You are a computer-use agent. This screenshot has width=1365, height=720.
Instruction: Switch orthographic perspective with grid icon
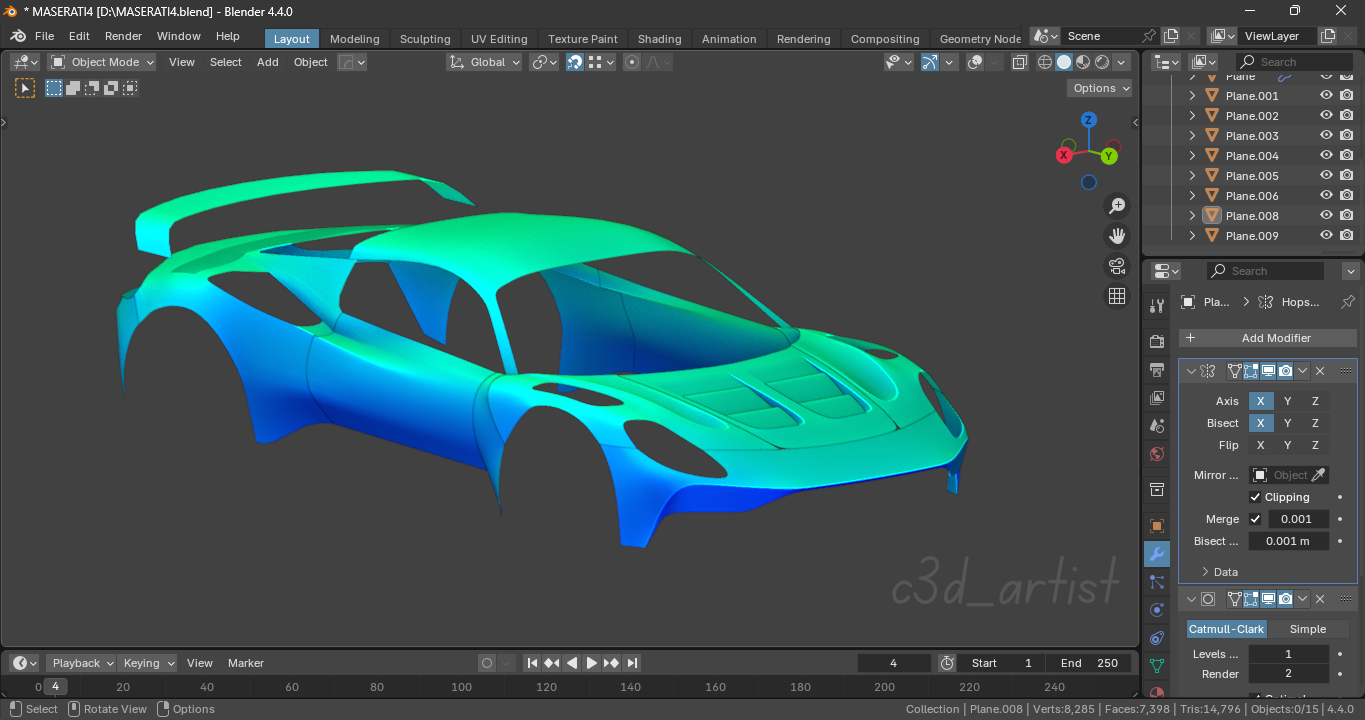1117,296
